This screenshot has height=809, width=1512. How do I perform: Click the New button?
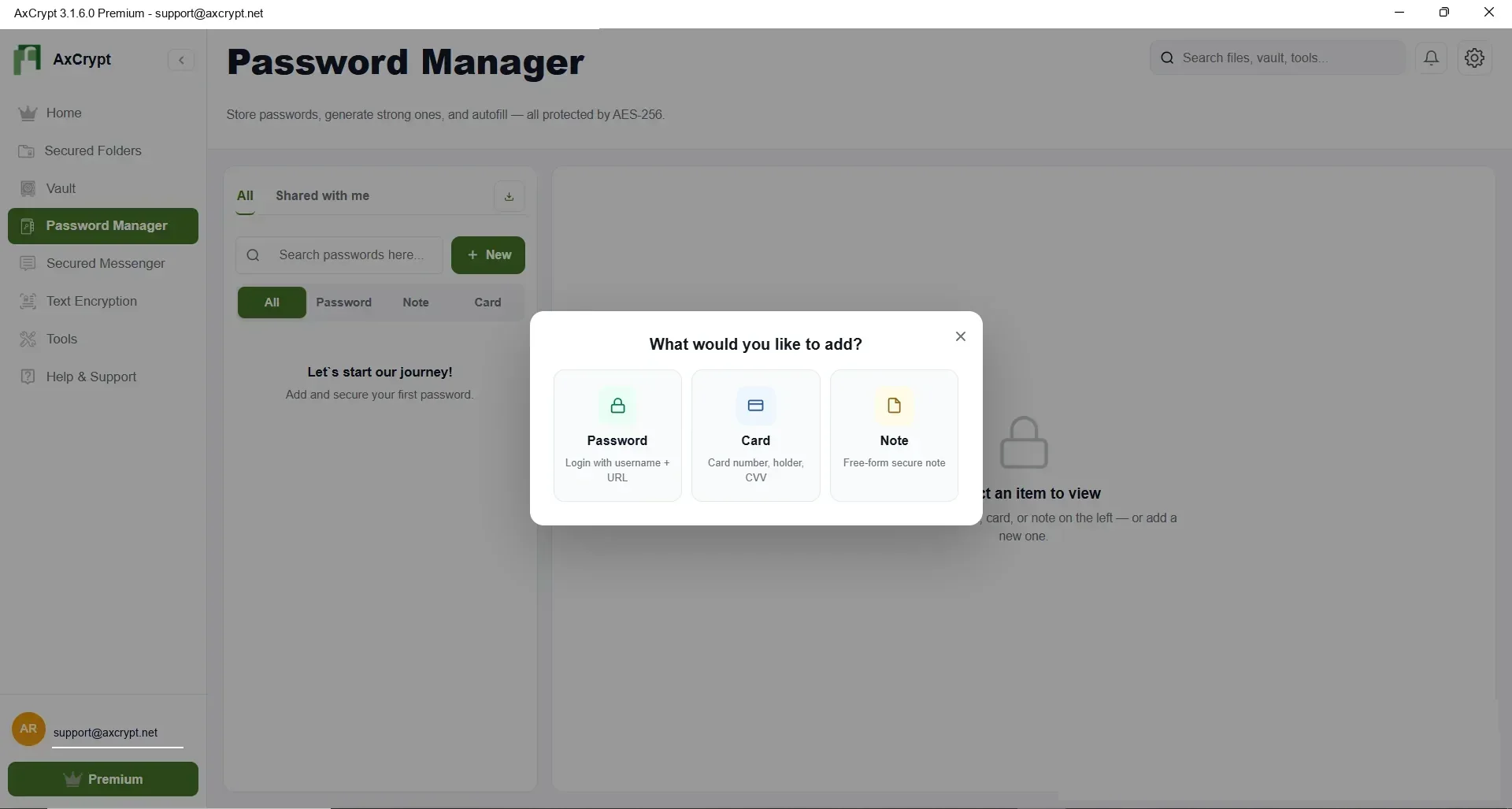click(488, 255)
